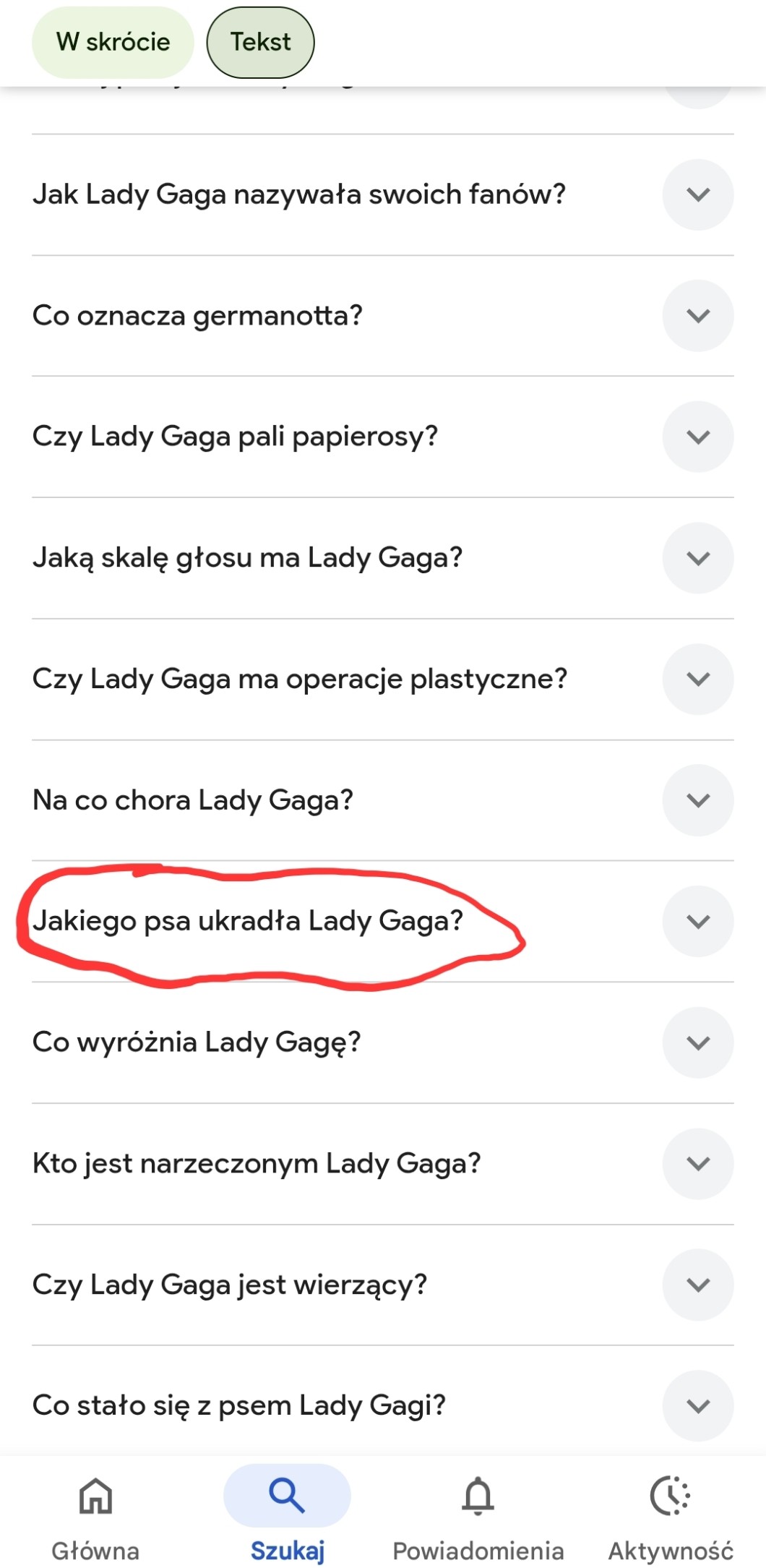Tap the Szukaj magnifier icon
This screenshot has height=1568, width=766.
pyautogui.click(x=287, y=1496)
